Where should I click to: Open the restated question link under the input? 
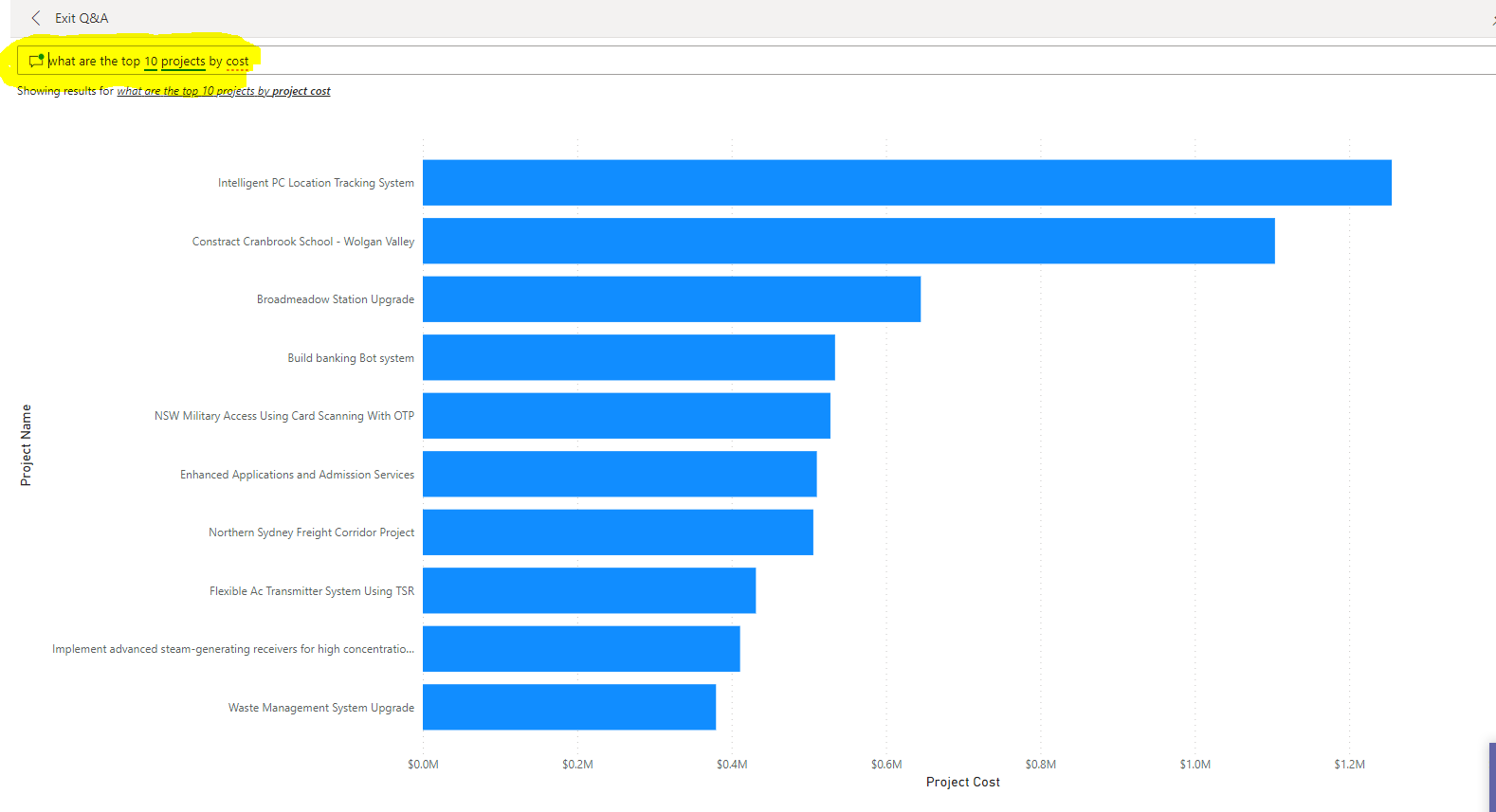[224, 91]
